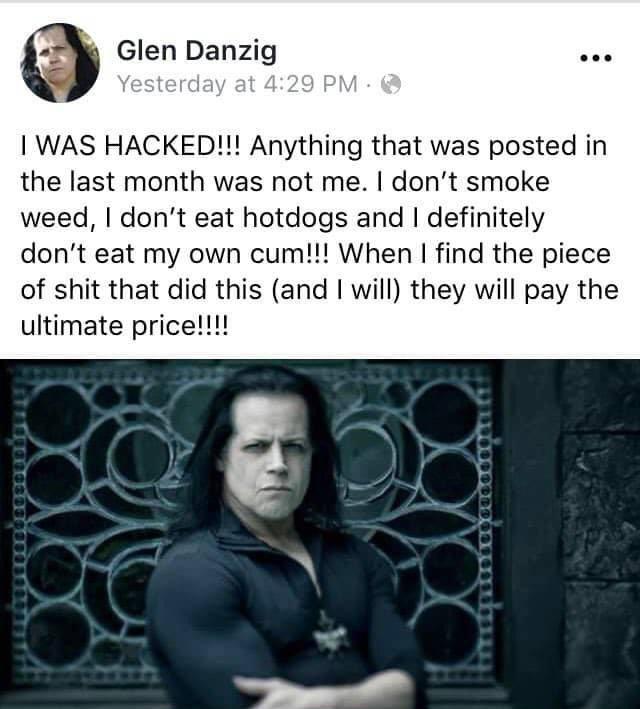Click the globe public audience icon
640x709 pixels.
[391, 84]
